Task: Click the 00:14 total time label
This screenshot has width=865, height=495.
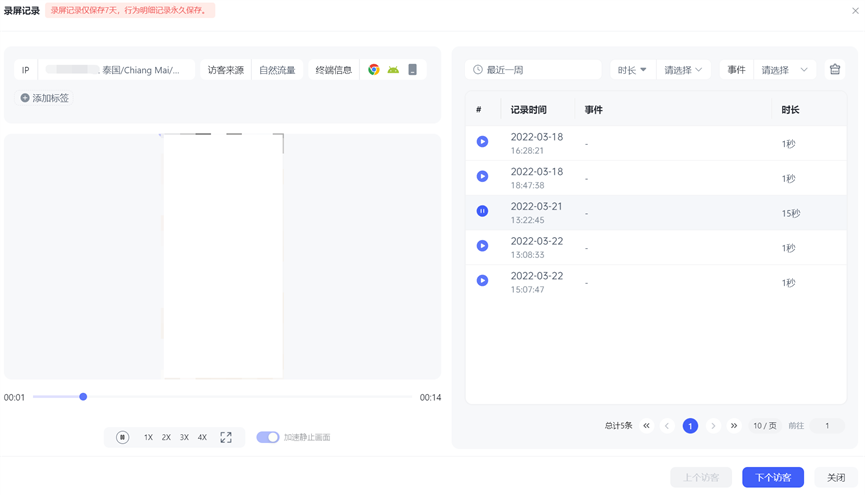Action: pos(430,397)
